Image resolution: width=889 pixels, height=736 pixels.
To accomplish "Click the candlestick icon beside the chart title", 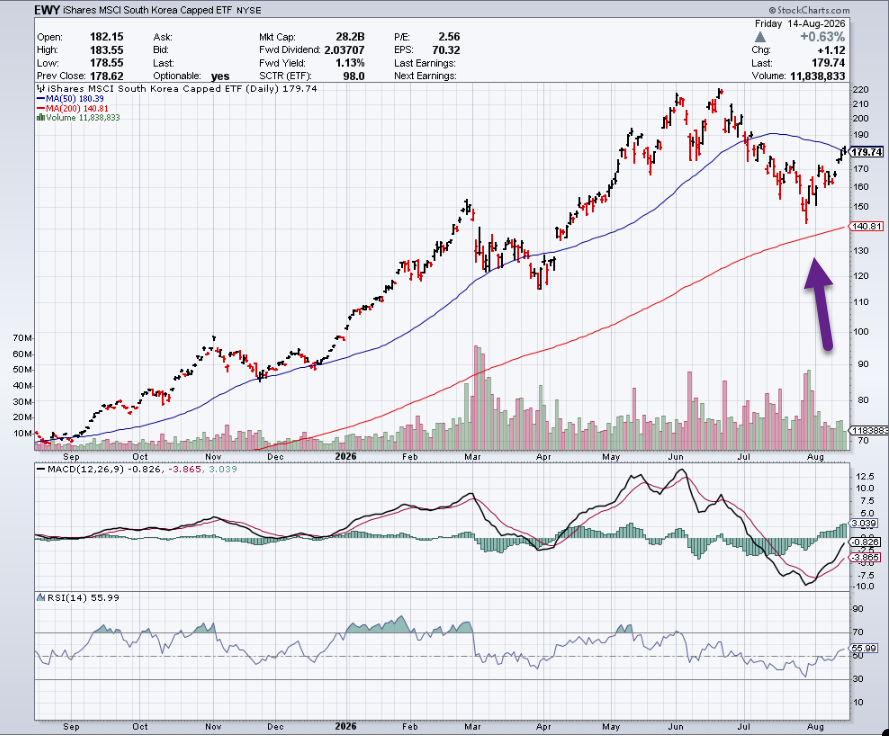I will pyautogui.click(x=41, y=88).
